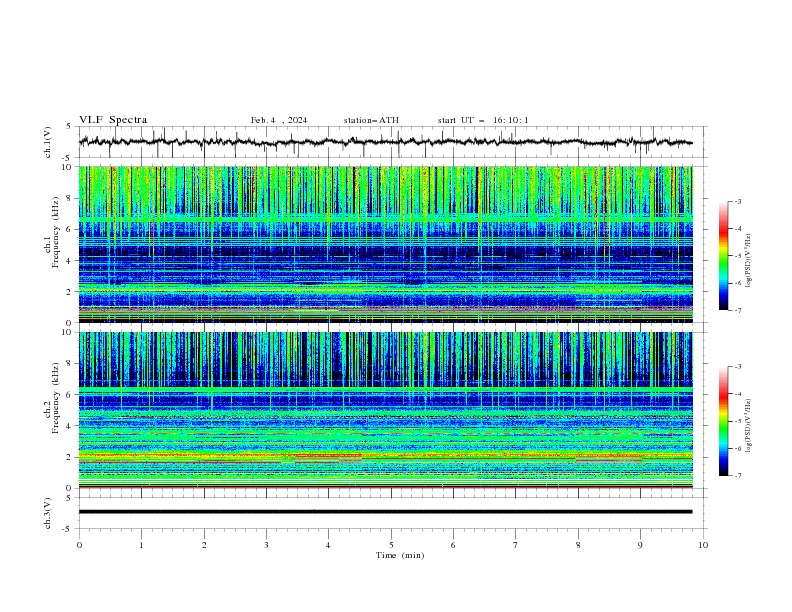
Task: Click time axis tick label "6"
Action: pos(453,545)
